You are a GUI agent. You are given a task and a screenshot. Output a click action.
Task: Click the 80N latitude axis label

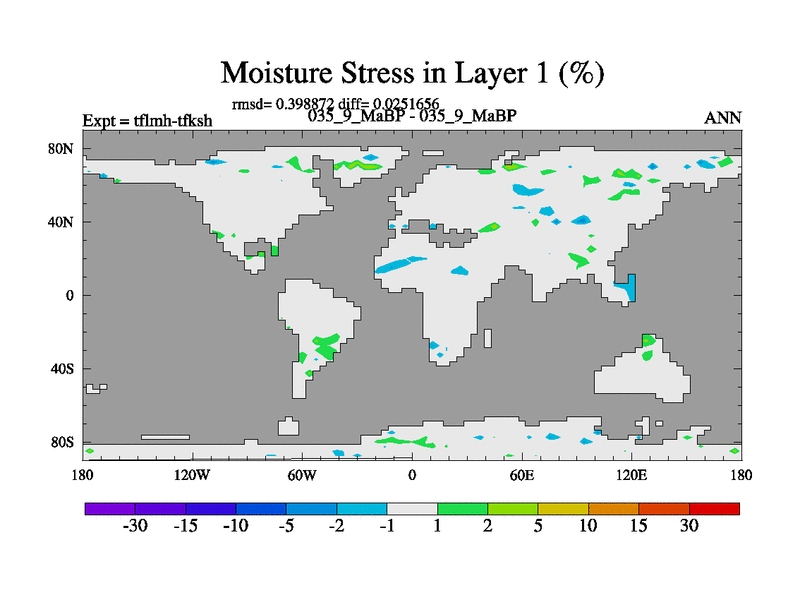point(62,149)
